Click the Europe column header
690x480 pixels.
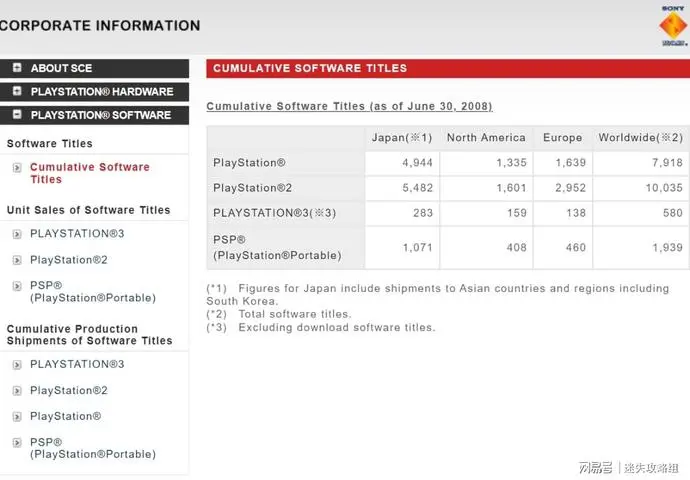(562, 138)
